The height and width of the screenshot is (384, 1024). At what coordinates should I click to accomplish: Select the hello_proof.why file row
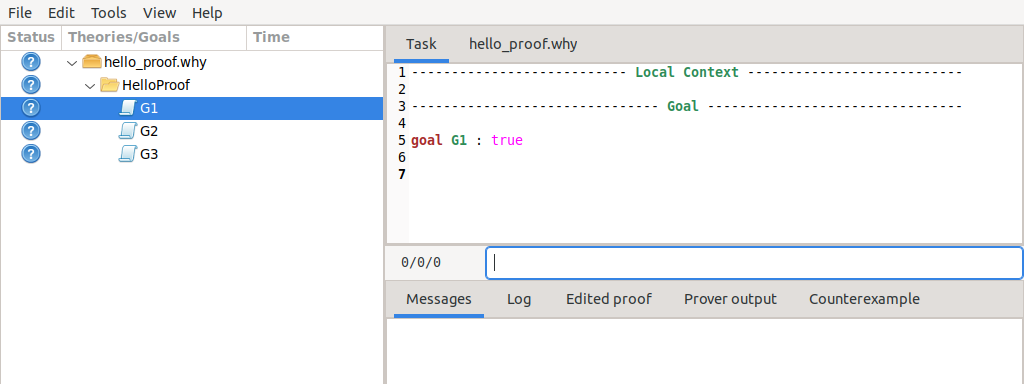coord(192,63)
